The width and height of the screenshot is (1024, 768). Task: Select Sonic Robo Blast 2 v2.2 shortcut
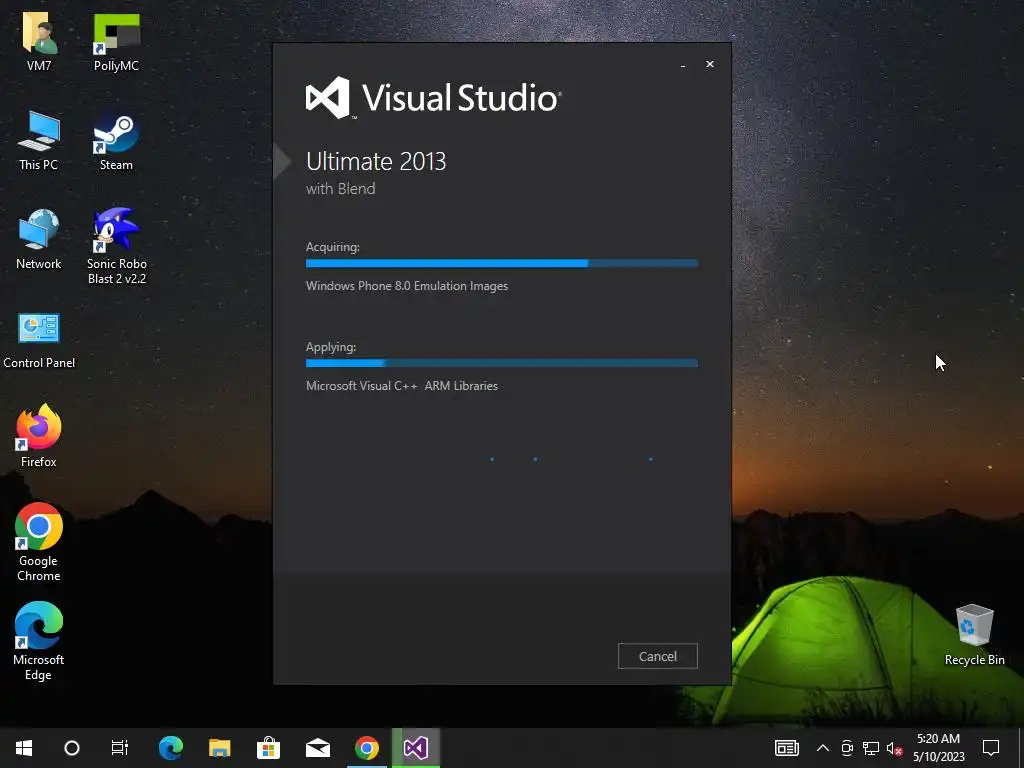click(117, 246)
